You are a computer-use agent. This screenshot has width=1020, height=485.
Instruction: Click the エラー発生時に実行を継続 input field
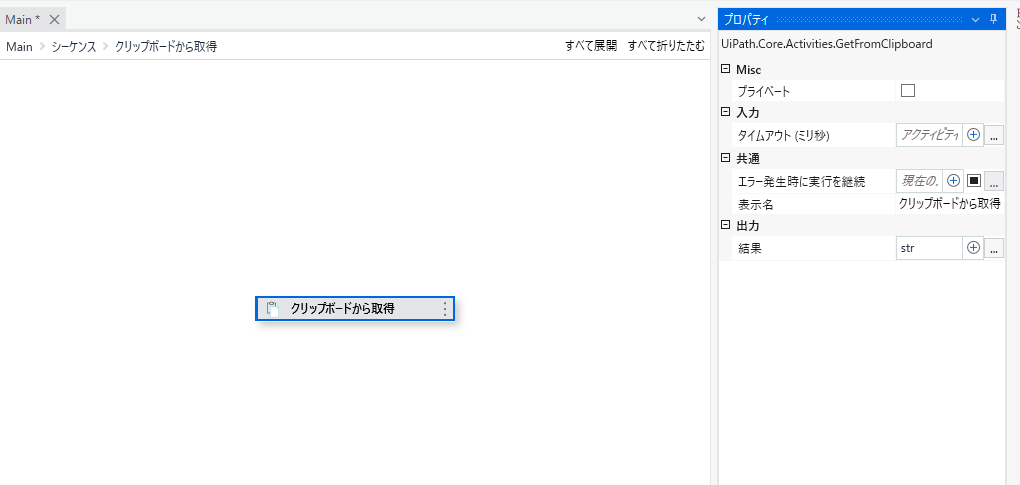[919, 180]
